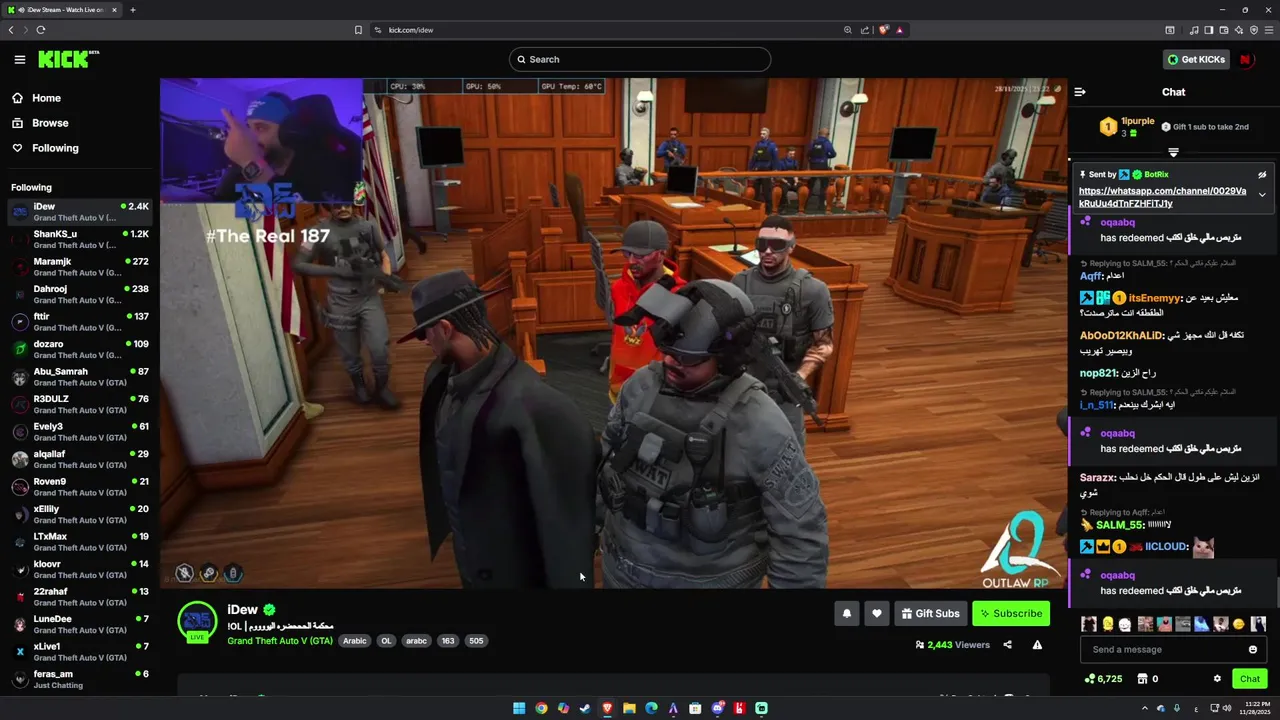Open LTxMax channel in Following list
This screenshot has width=1280, height=720.
[x=78, y=542]
